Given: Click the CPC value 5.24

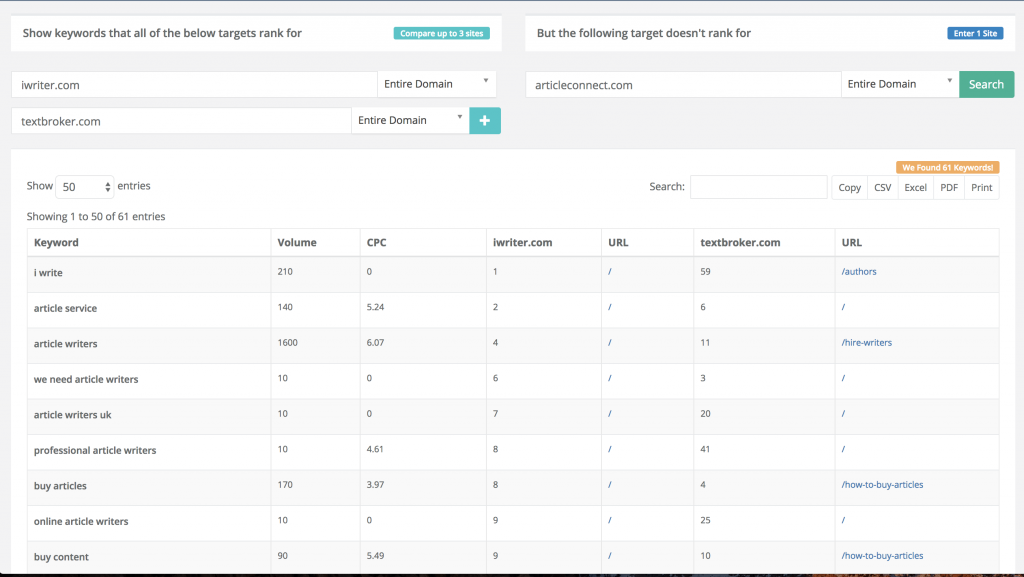Looking at the screenshot, I should [376, 307].
